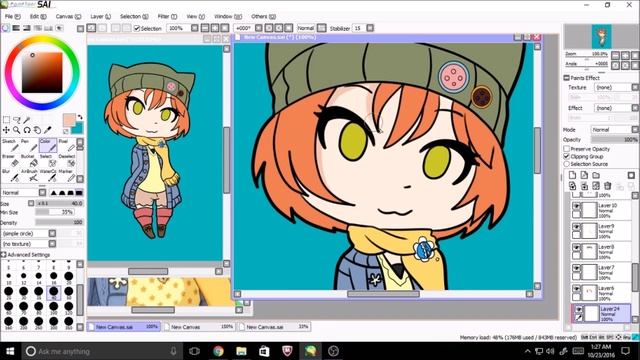Open the layer Mode dropdown
The image size is (640, 360).
[615, 129]
